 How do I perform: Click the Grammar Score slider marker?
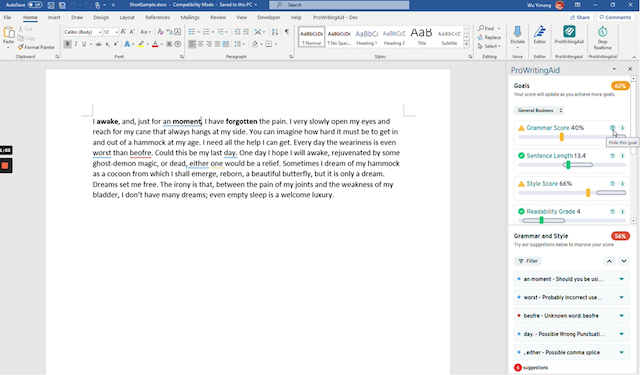pyautogui.click(x=562, y=137)
